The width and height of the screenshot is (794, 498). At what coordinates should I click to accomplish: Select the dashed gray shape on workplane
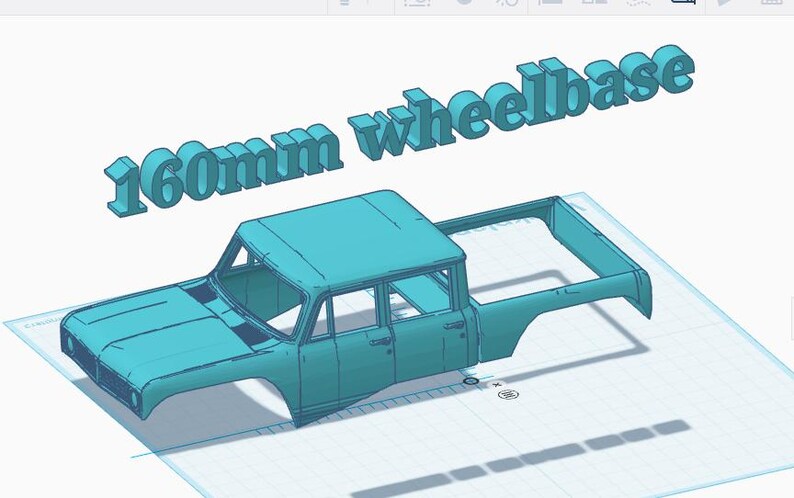pos(522,458)
